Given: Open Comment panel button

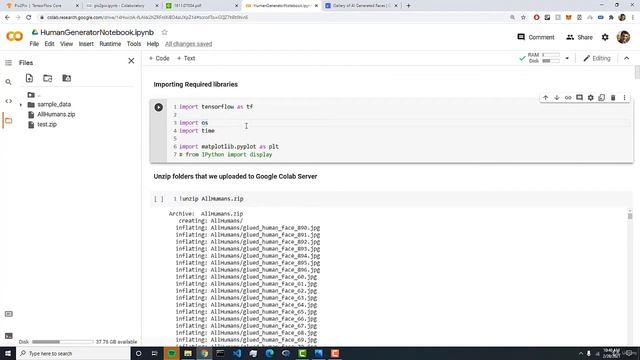Looking at the screenshot, I should (536, 37).
